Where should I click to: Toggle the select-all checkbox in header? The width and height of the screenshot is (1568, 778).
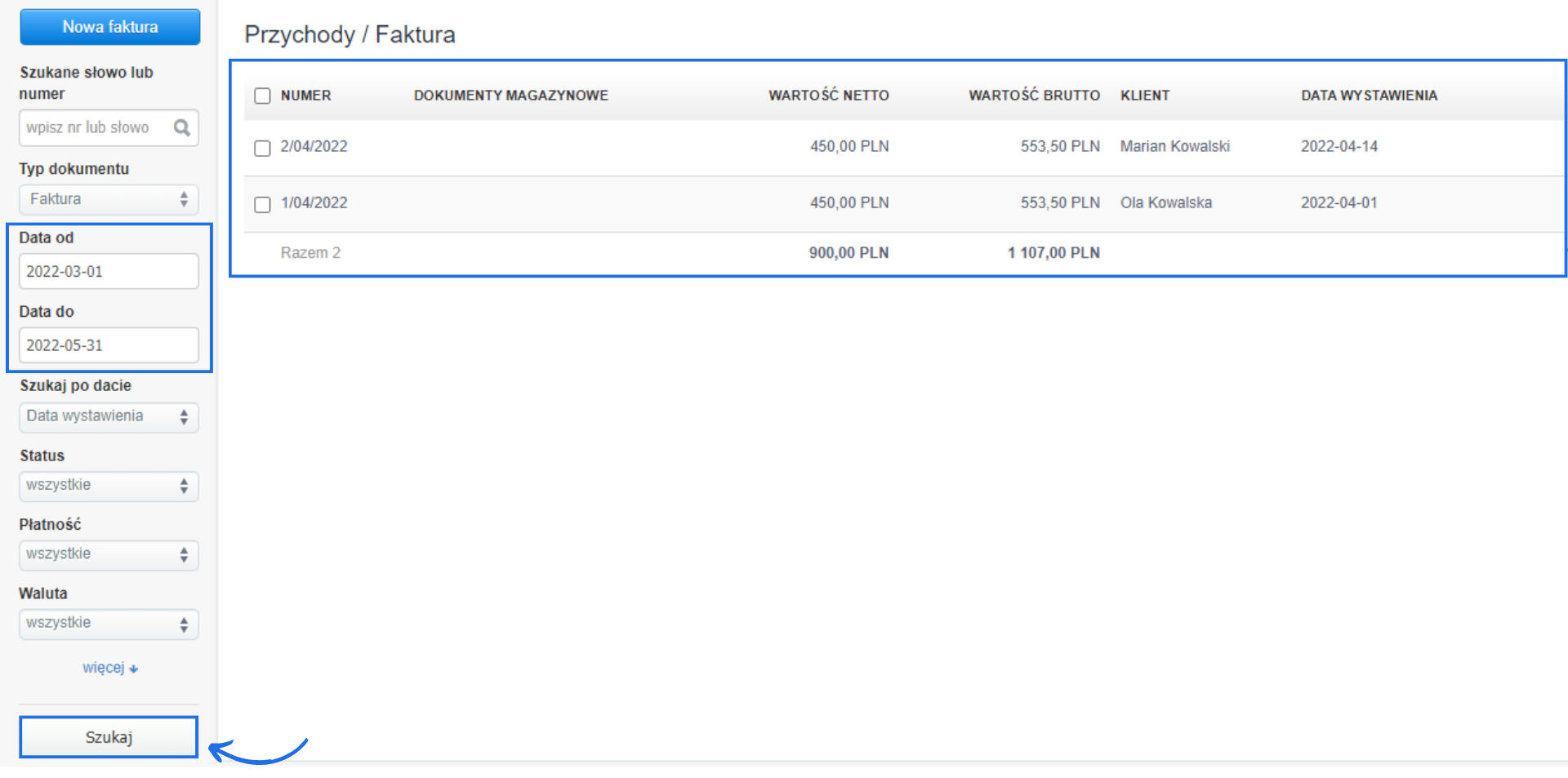[262, 96]
